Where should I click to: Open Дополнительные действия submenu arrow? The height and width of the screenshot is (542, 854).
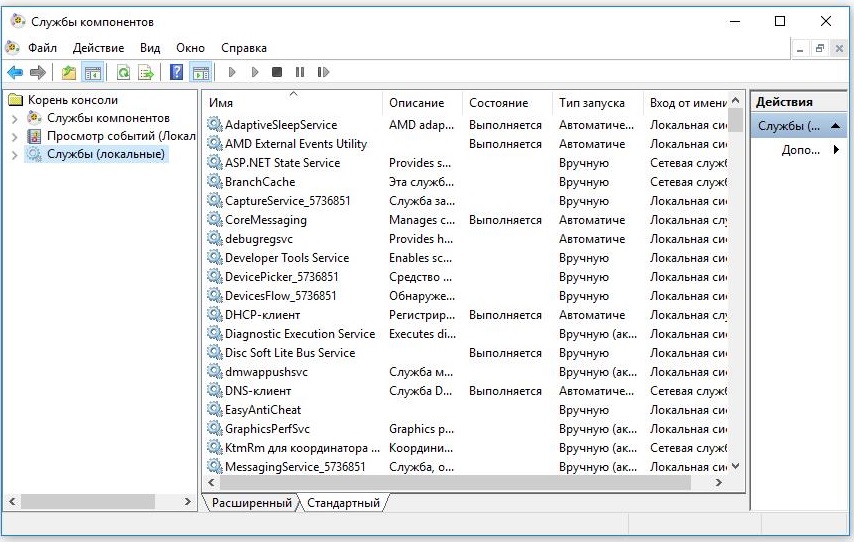pos(836,149)
